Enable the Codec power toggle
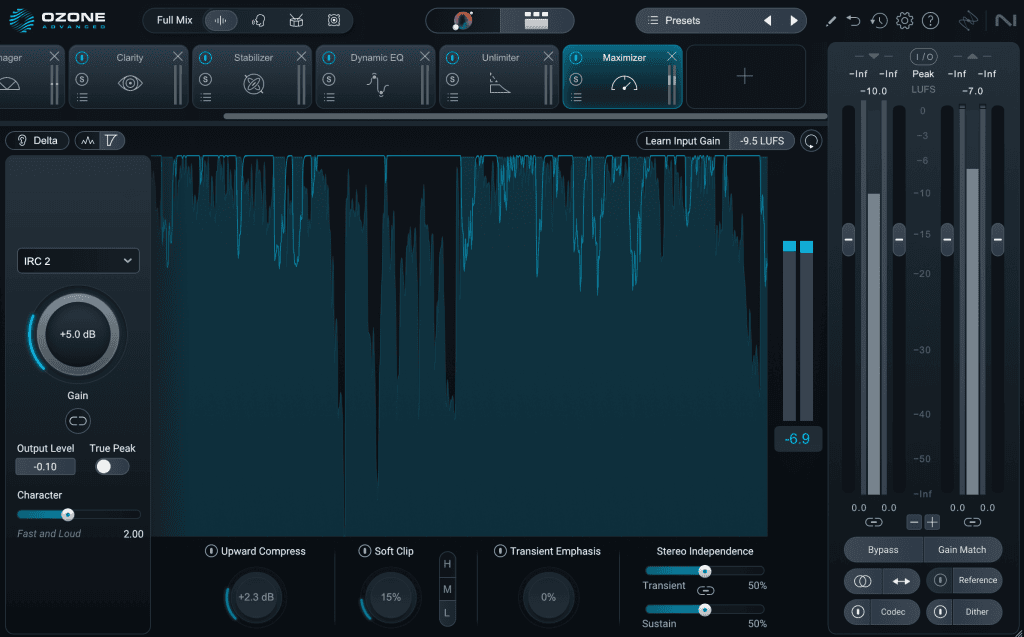1024x637 pixels. (x=858, y=612)
